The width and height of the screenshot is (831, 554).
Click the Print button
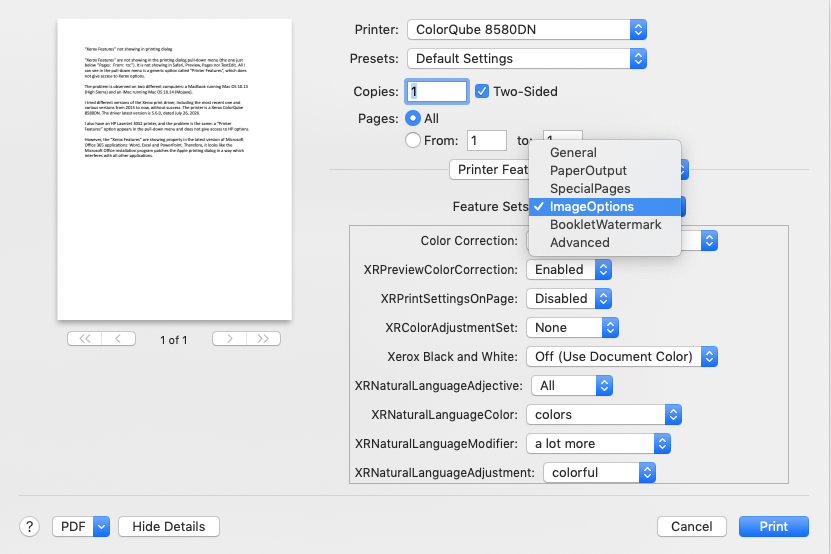pyautogui.click(x=774, y=527)
